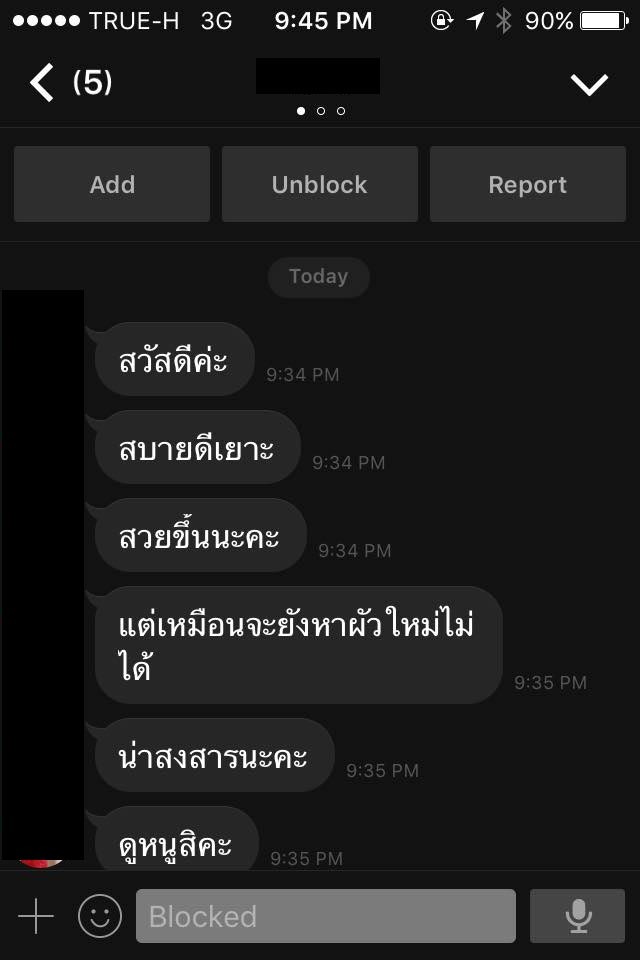Tap the microphone voice message button
Viewport: 640px width, 960px height.
578,916
